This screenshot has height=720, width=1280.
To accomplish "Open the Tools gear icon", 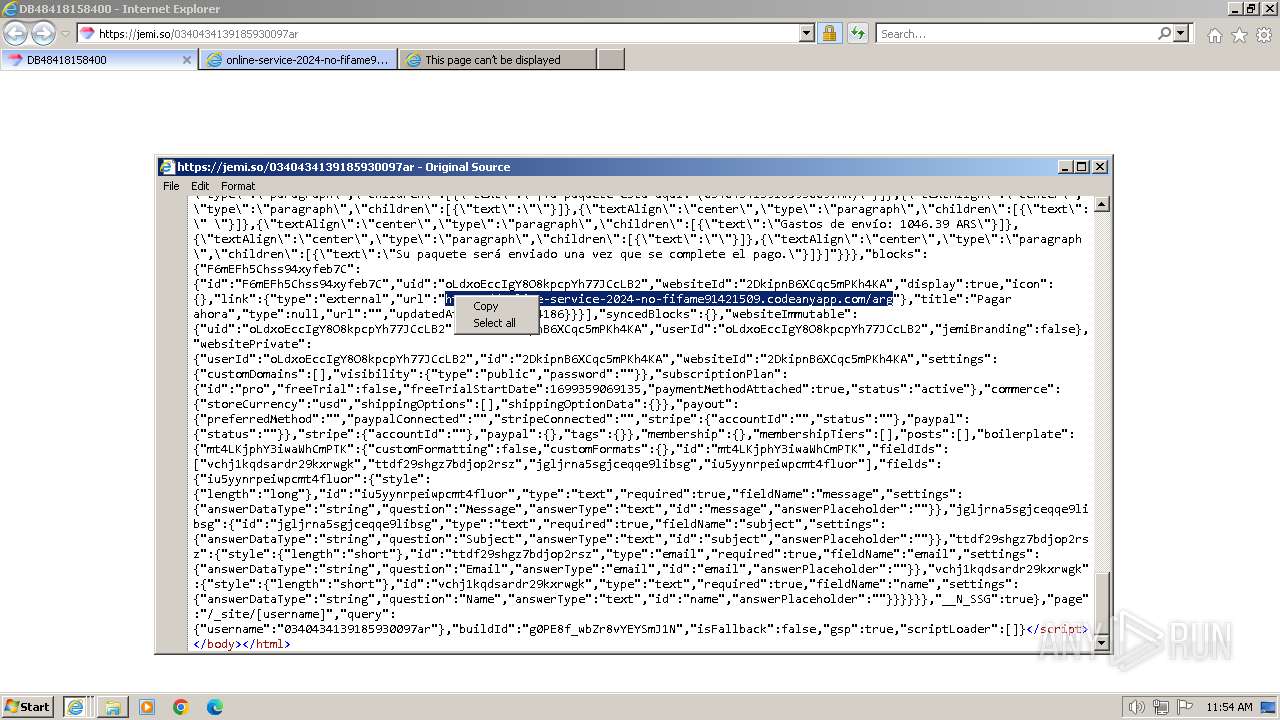I will point(1264,35).
